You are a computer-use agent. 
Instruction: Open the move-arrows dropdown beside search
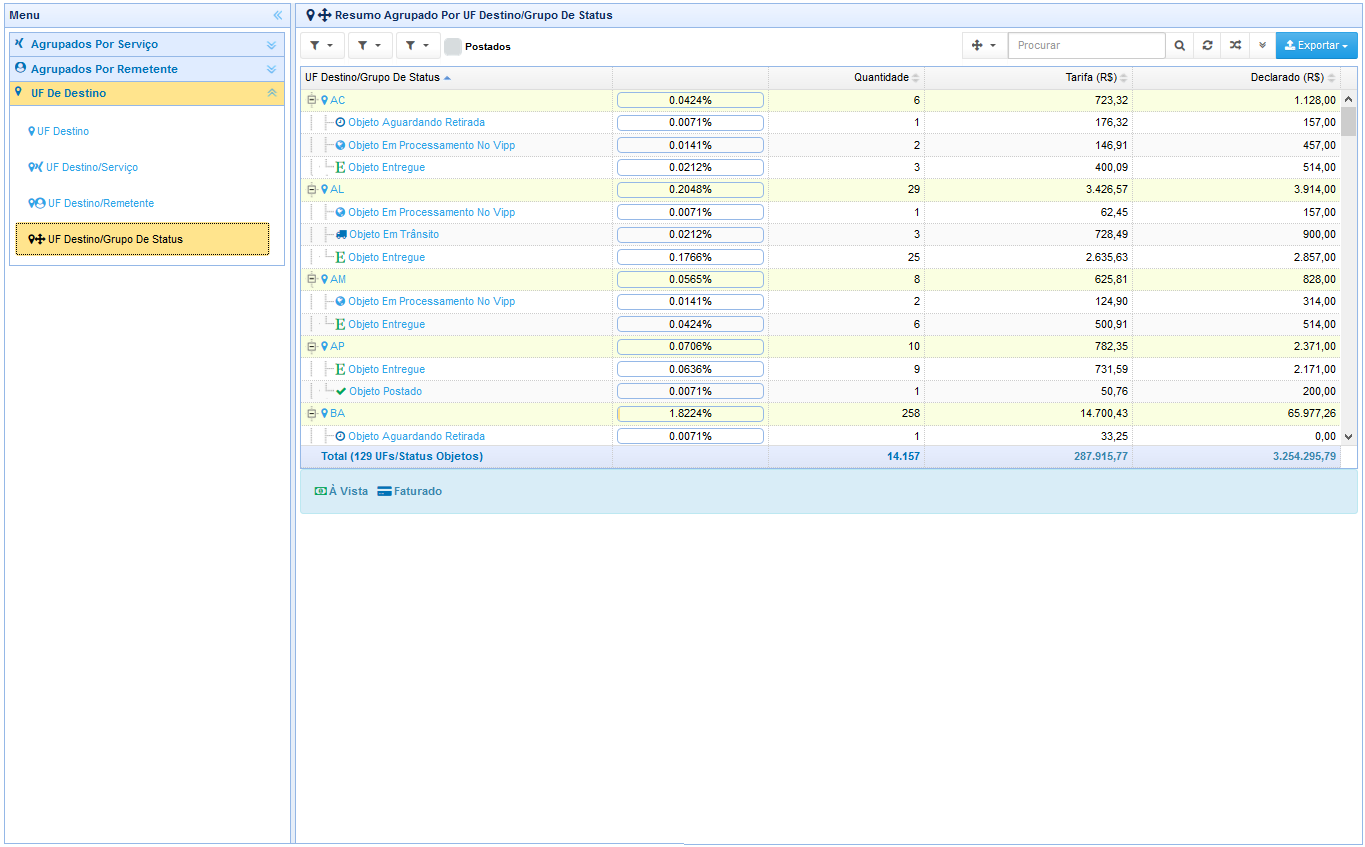coord(984,46)
